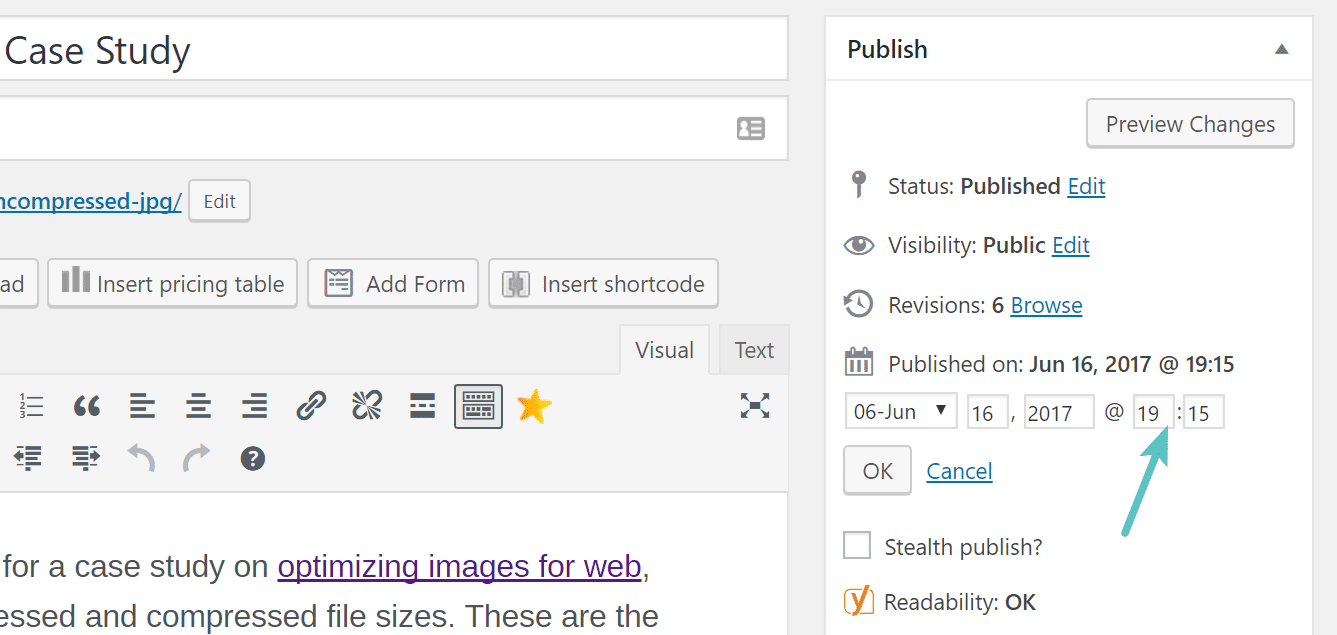
Task: Undo the last change
Action: (x=141, y=458)
